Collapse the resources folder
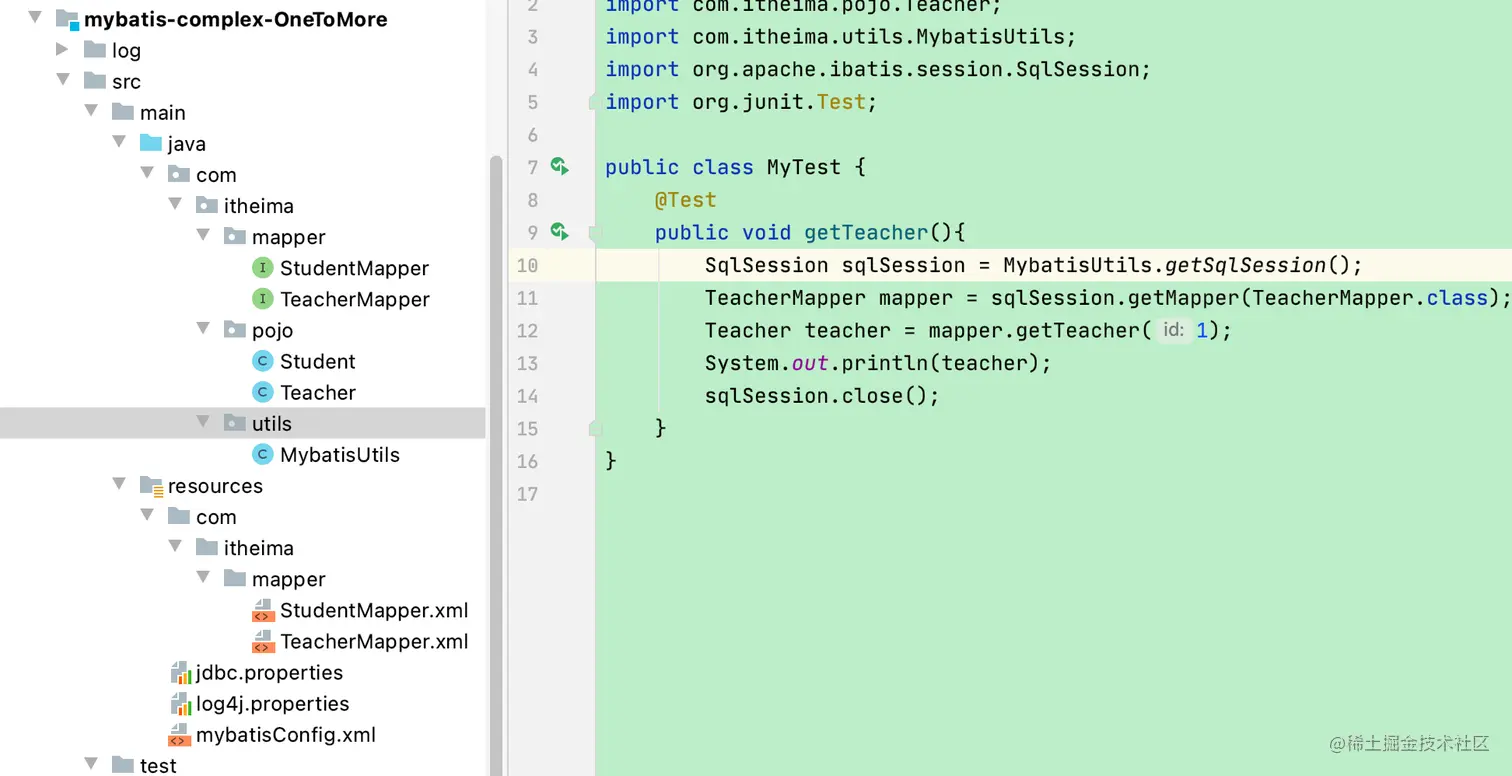The width and height of the screenshot is (1512, 776). point(120,485)
